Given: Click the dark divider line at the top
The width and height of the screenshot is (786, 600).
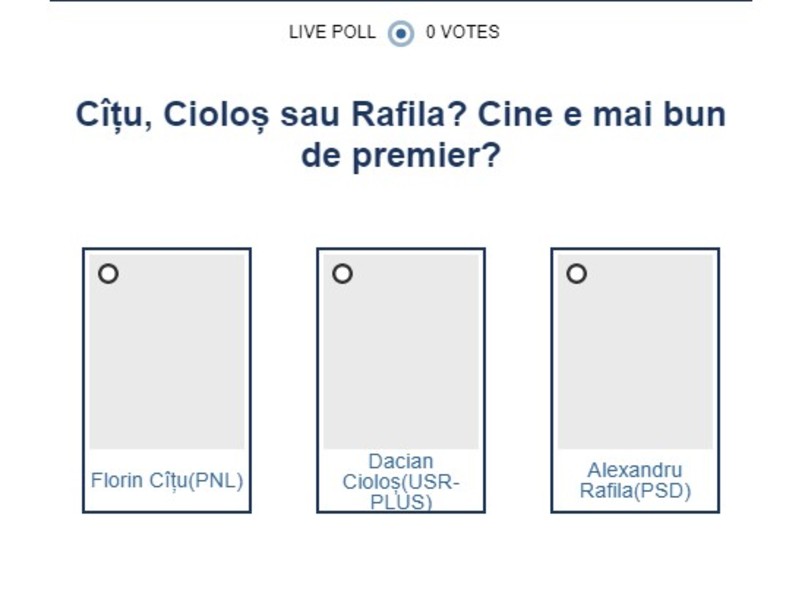Looking at the screenshot, I should [400, 1].
